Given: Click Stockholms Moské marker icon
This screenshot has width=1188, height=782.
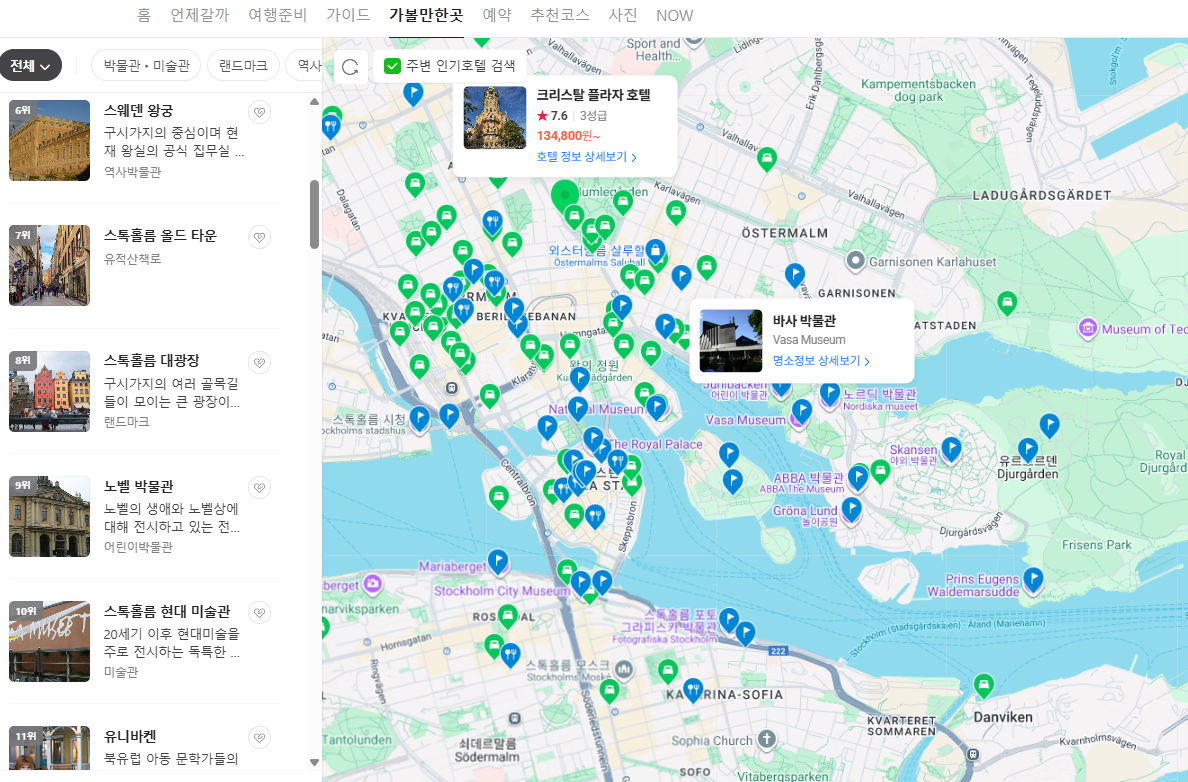Looking at the screenshot, I should (x=624, y=669).
